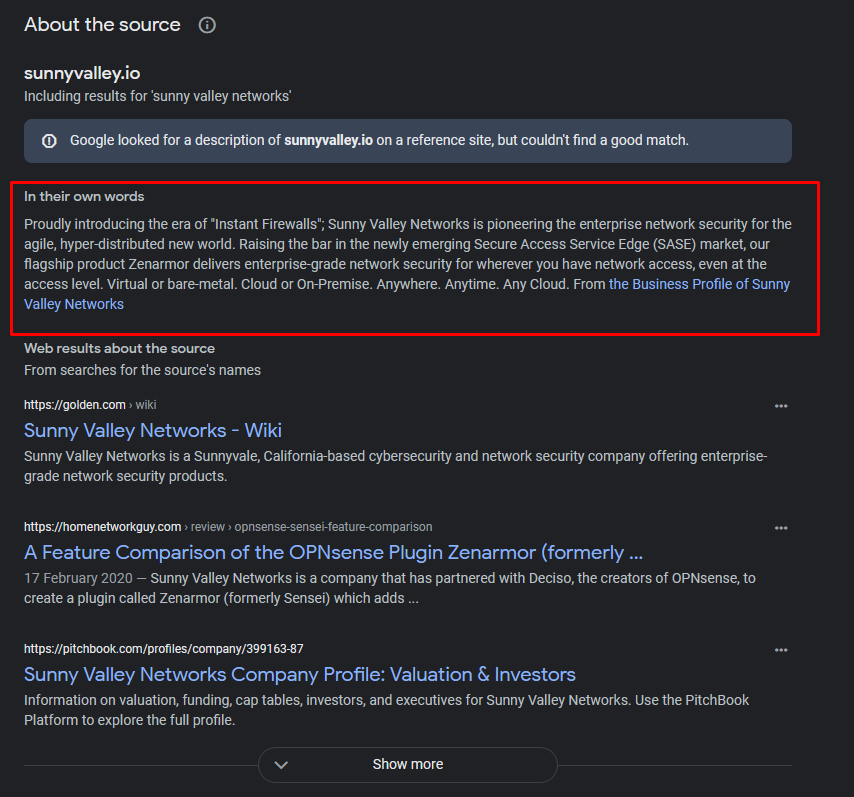854x797 pixels.
Task: Open the OPNsense Plugin Zenarmor feature comparison result
Action: click(x=333, y=552)
